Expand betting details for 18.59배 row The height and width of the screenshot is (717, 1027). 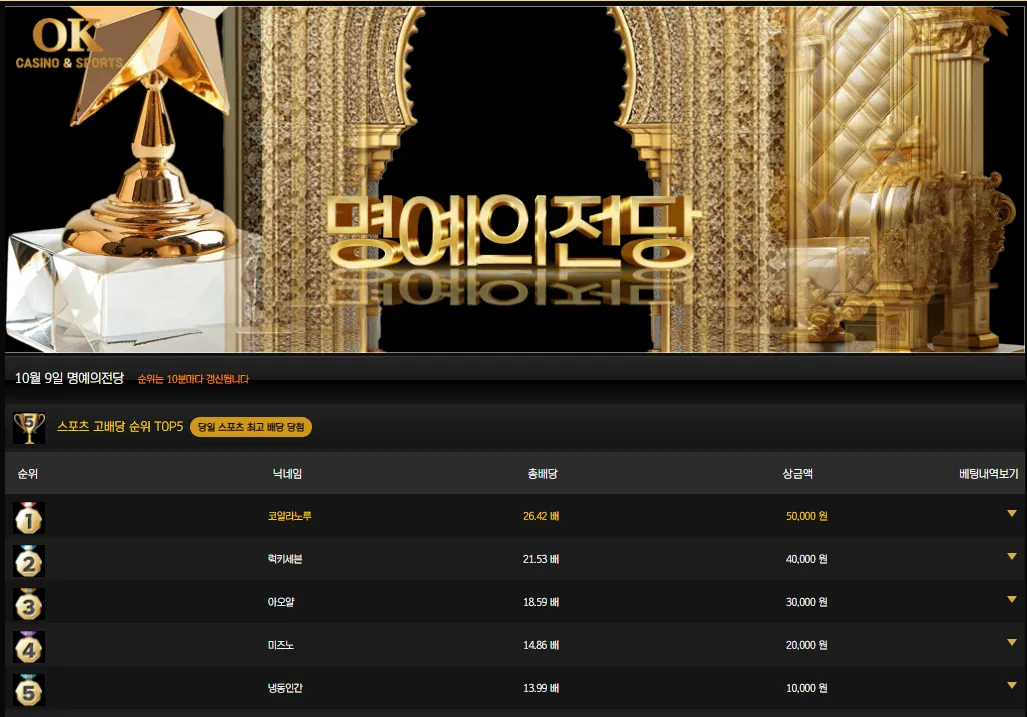click(1011, 599)
